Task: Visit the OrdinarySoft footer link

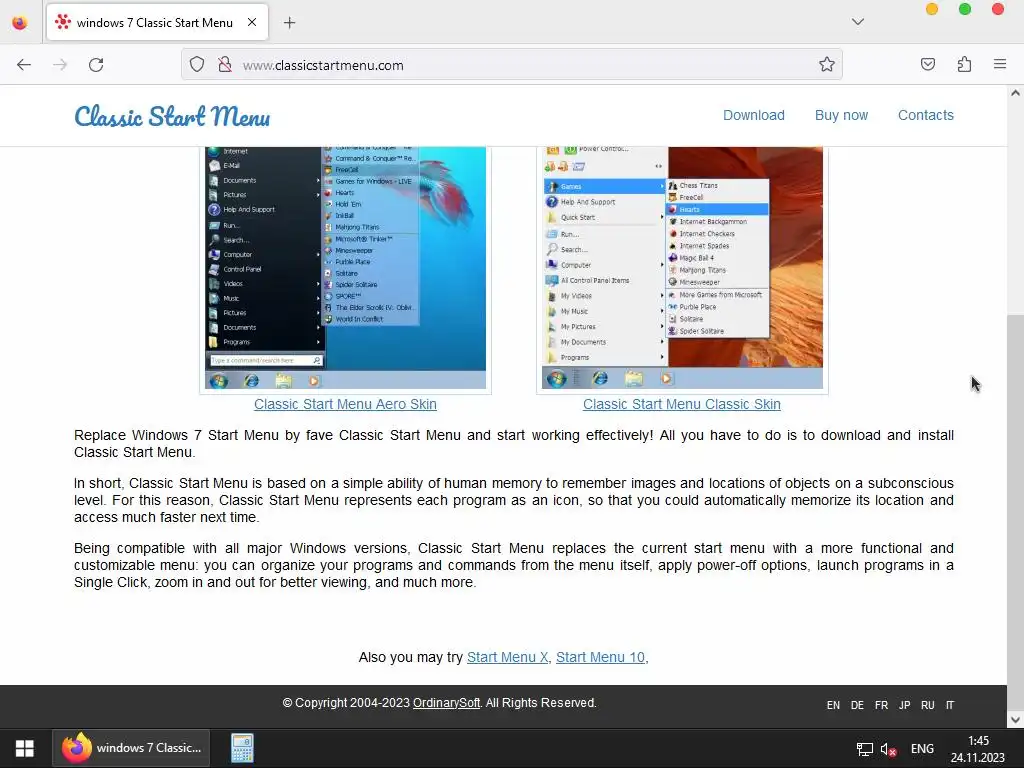Action: click(x=446, y=703)
